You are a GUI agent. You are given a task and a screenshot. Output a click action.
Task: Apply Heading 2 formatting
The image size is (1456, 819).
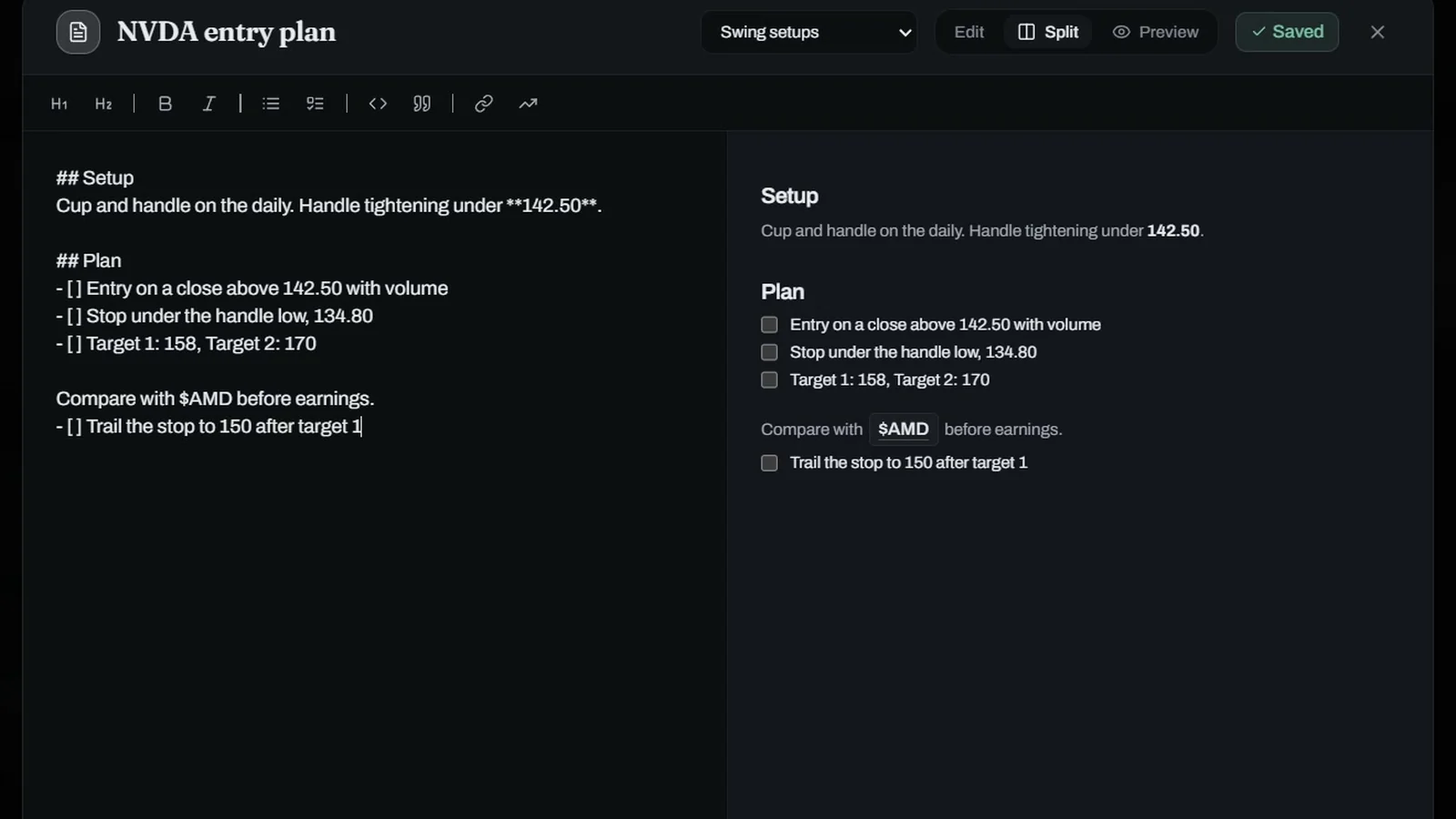[x=104, y=104]
